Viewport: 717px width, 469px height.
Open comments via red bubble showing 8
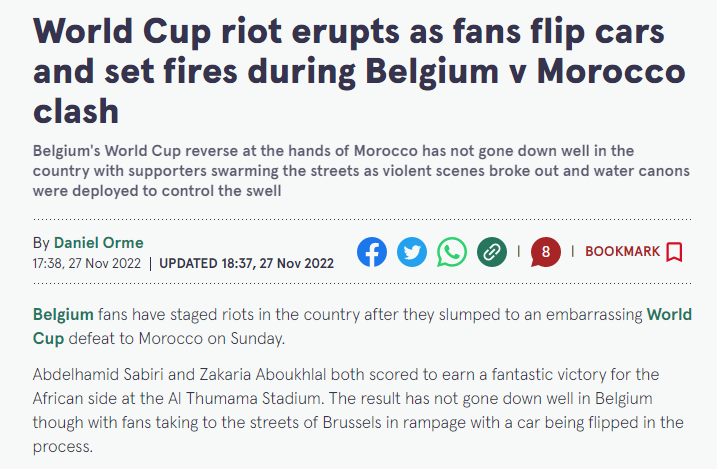546,251
